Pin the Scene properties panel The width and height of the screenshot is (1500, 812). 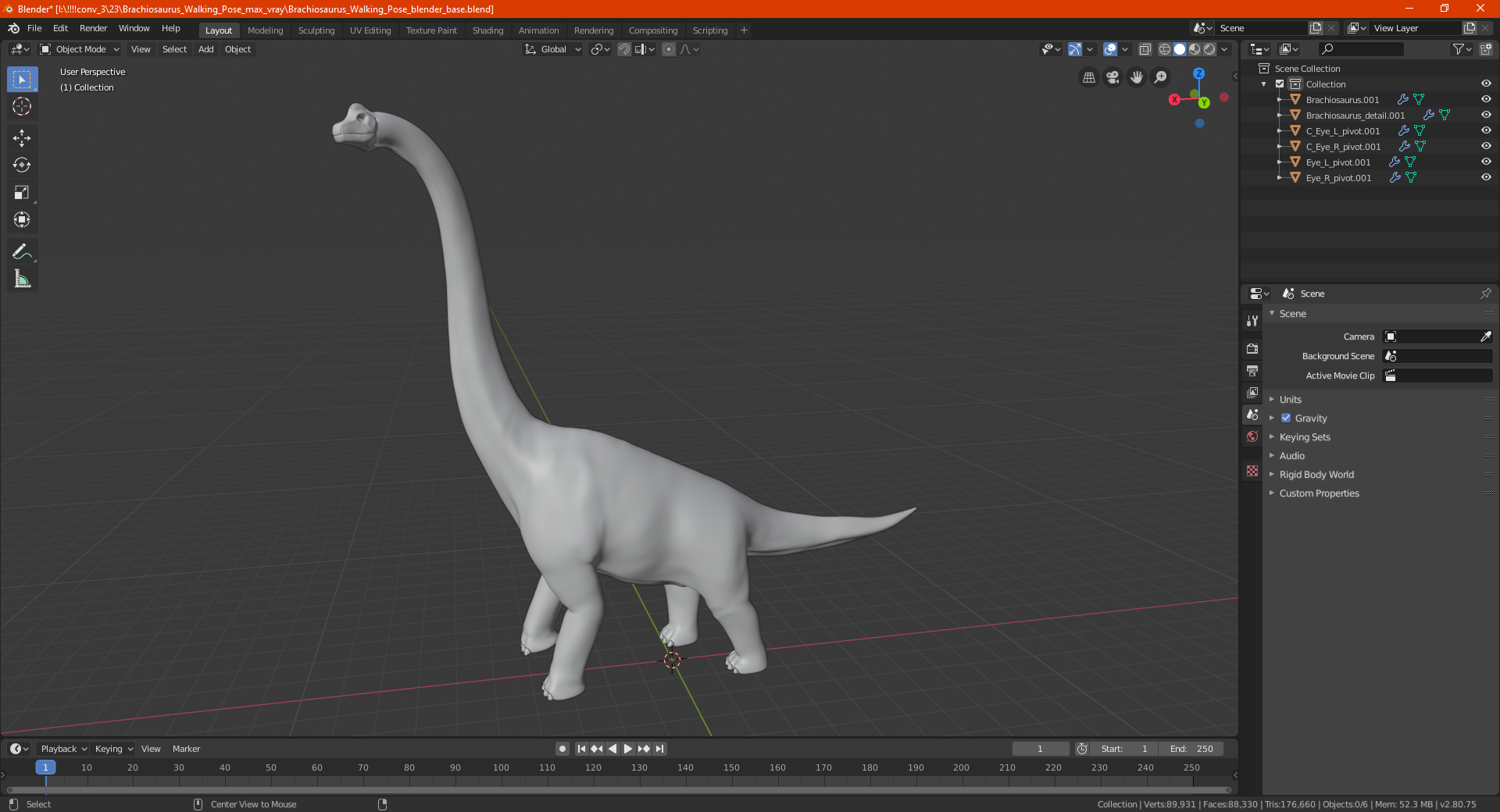point(1485,294)
